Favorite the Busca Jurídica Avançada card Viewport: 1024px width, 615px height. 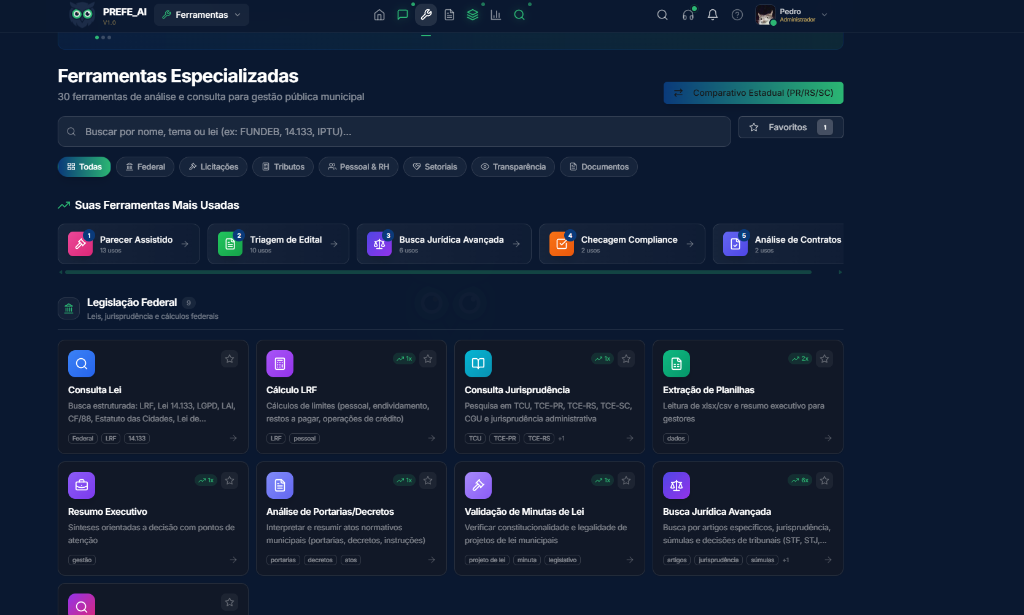point(824,481)
